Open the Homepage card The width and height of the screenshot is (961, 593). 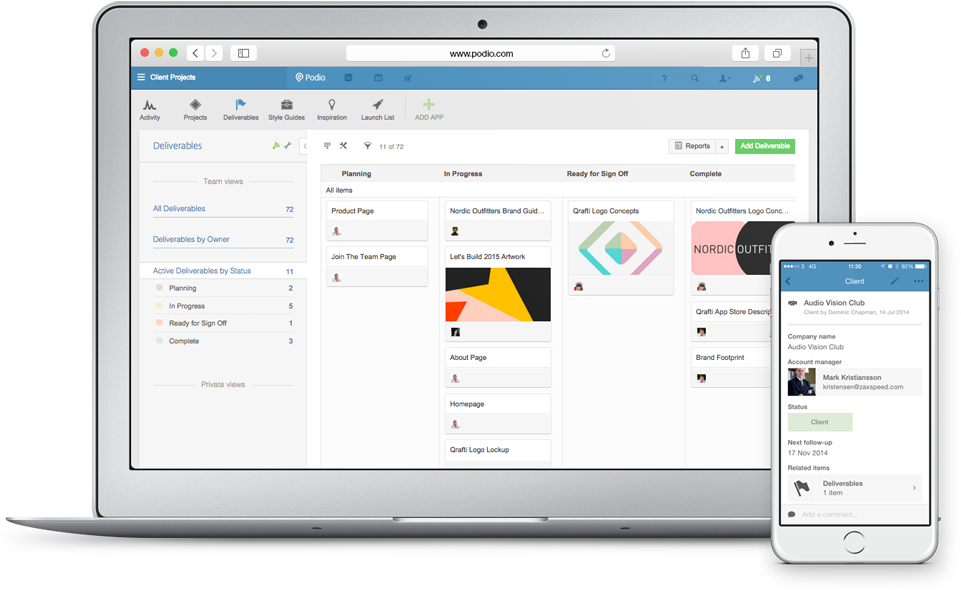pyautogui.click(x=498, y=414)
